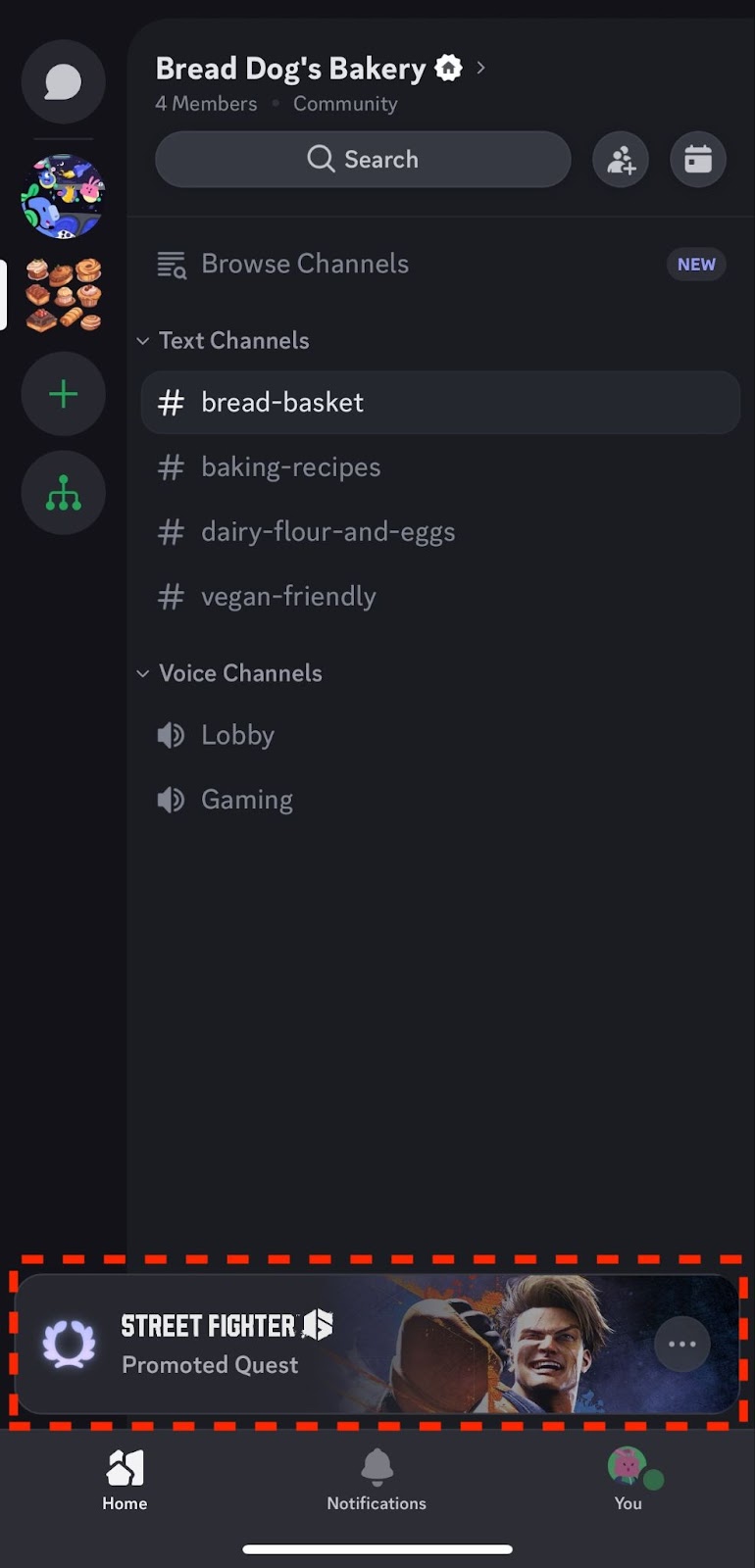Switch to the You profile tab
Viewport: 755px width, 1568px height.
(629, 1478)
